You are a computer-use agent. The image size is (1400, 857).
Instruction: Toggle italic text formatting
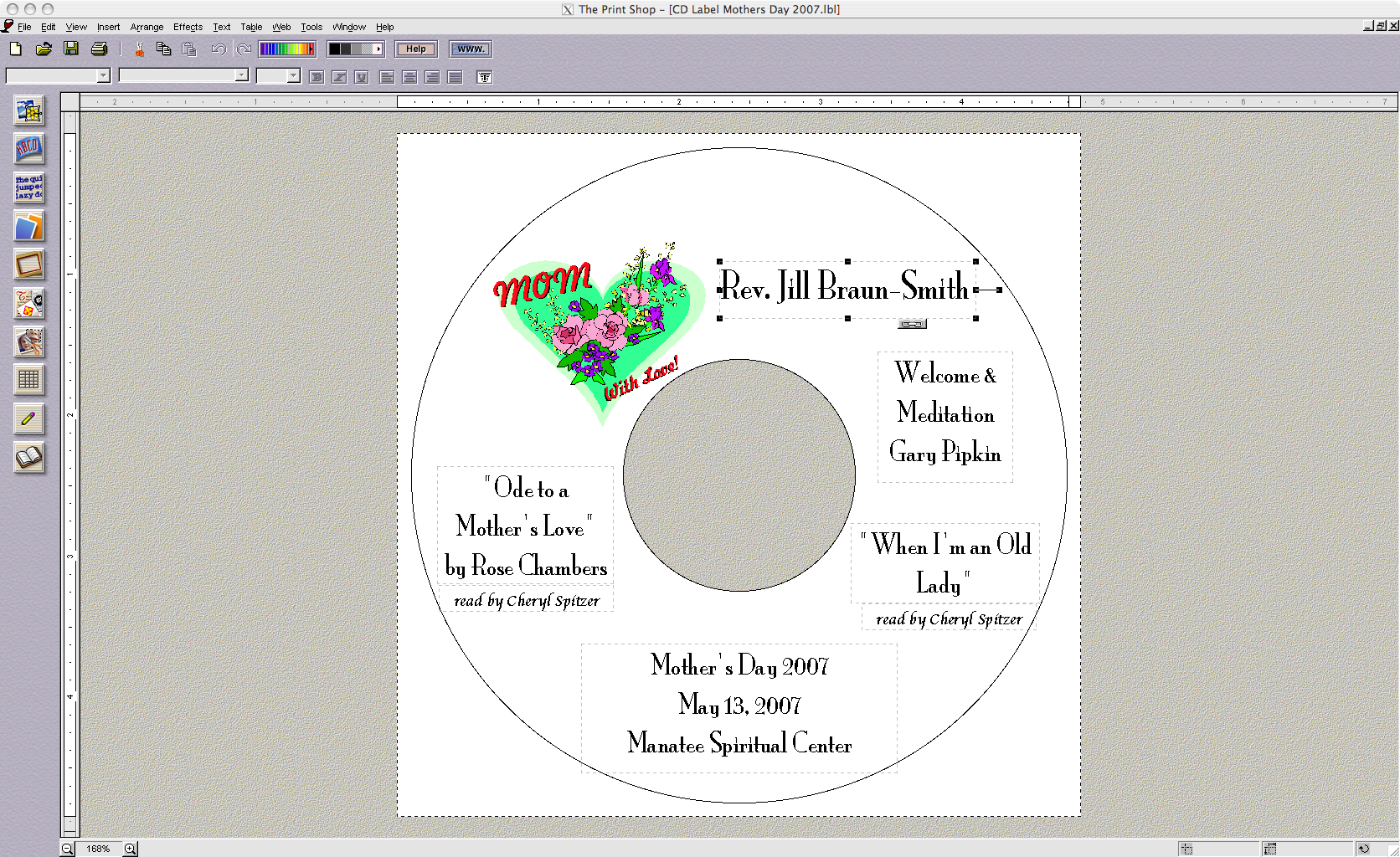(338, 76)
